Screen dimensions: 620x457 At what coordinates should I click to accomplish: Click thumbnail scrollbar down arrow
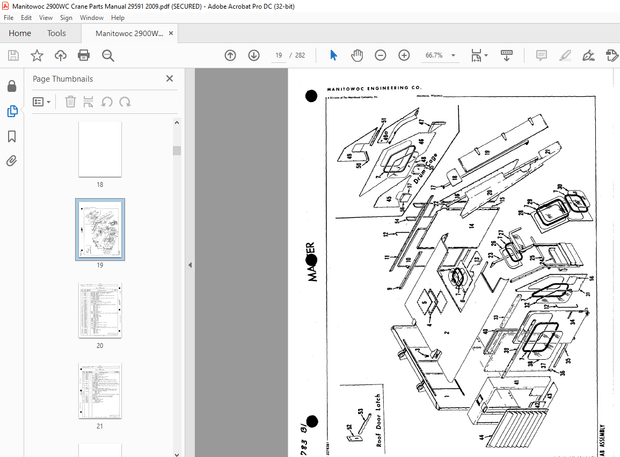pos(177,454)
